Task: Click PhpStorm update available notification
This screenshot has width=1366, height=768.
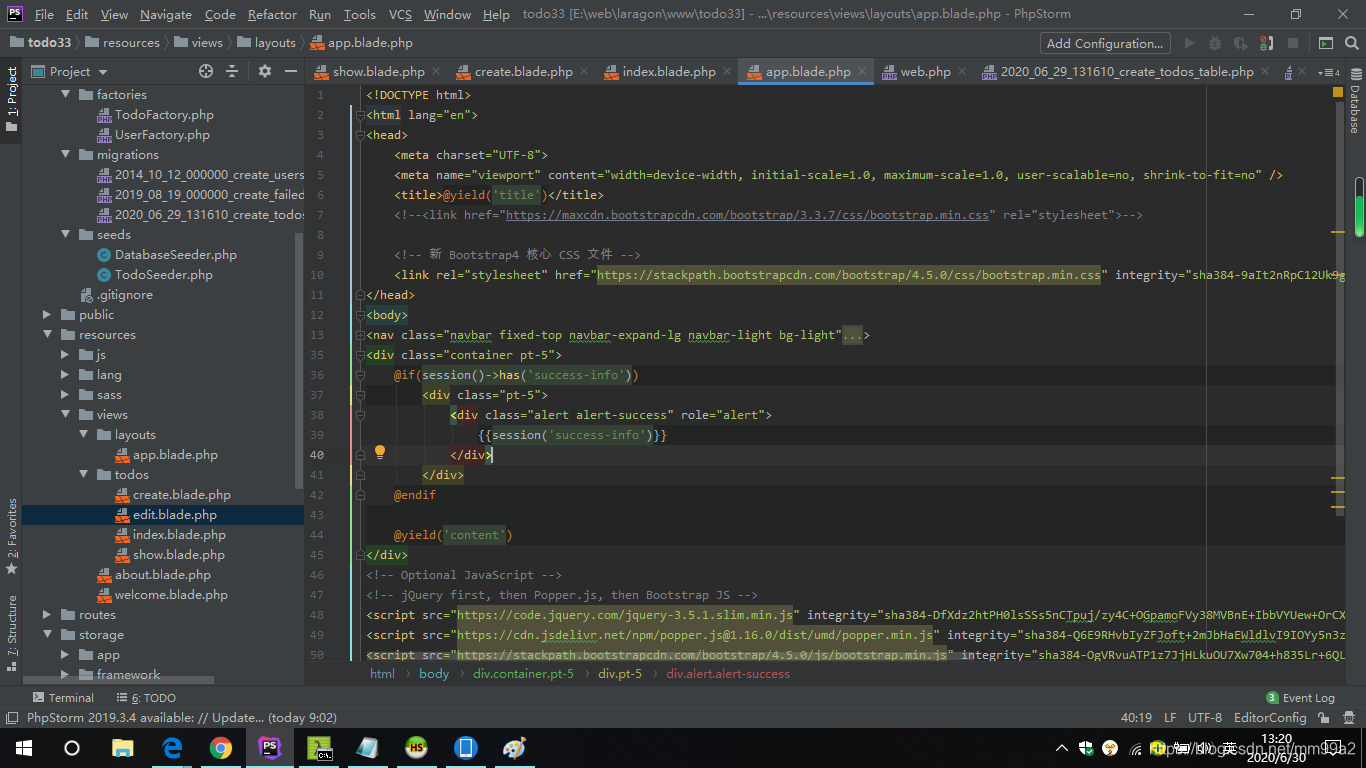Action: pyautogui.click(x=182, y=717)
